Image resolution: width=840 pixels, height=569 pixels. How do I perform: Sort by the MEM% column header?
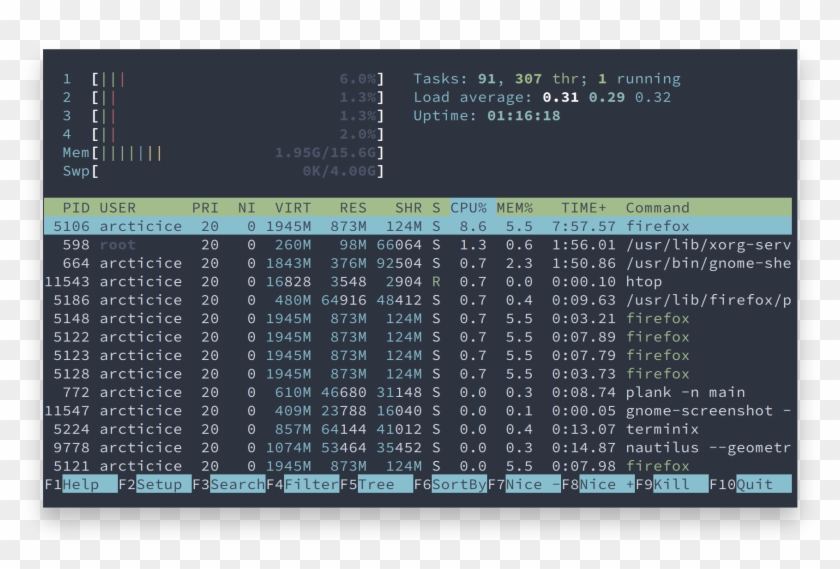[x=515, y=208]
